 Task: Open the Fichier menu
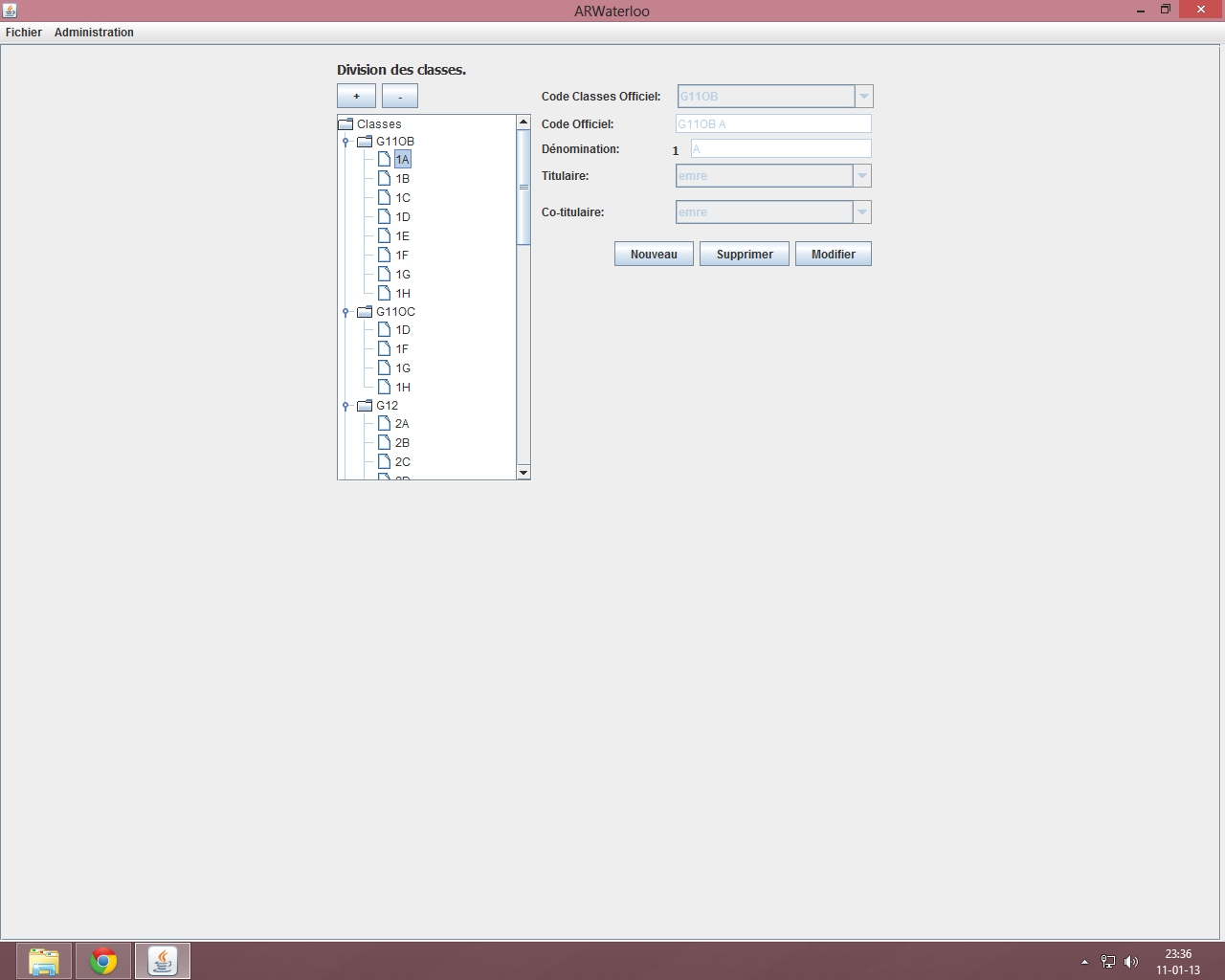(x=24, y=33)
